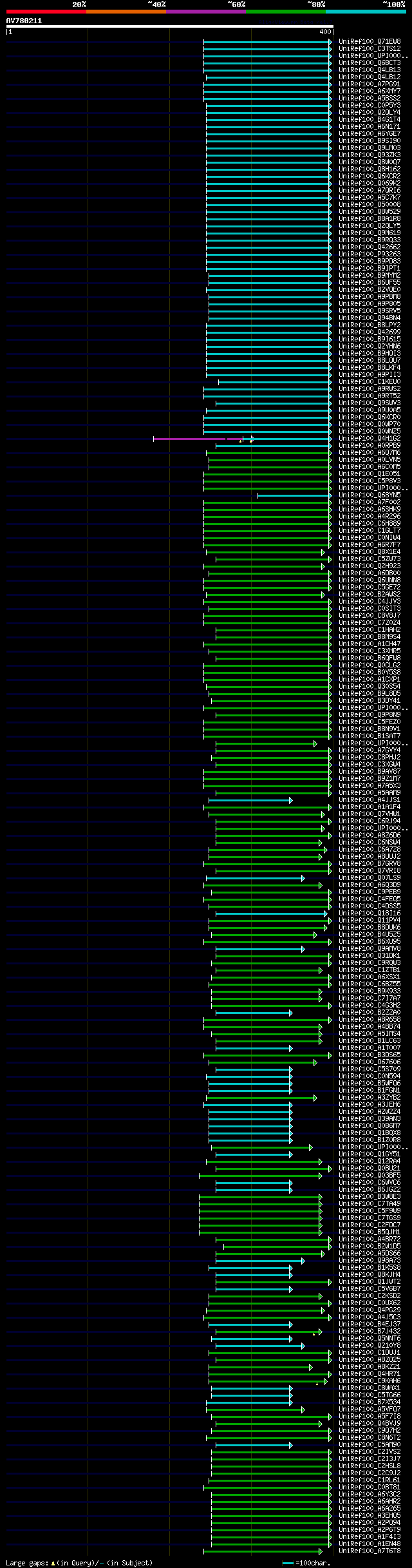This screenshot has height=1568, width=412.
Task: Click the orange ~40% identity legend segment
Action: tap(126, 12)
